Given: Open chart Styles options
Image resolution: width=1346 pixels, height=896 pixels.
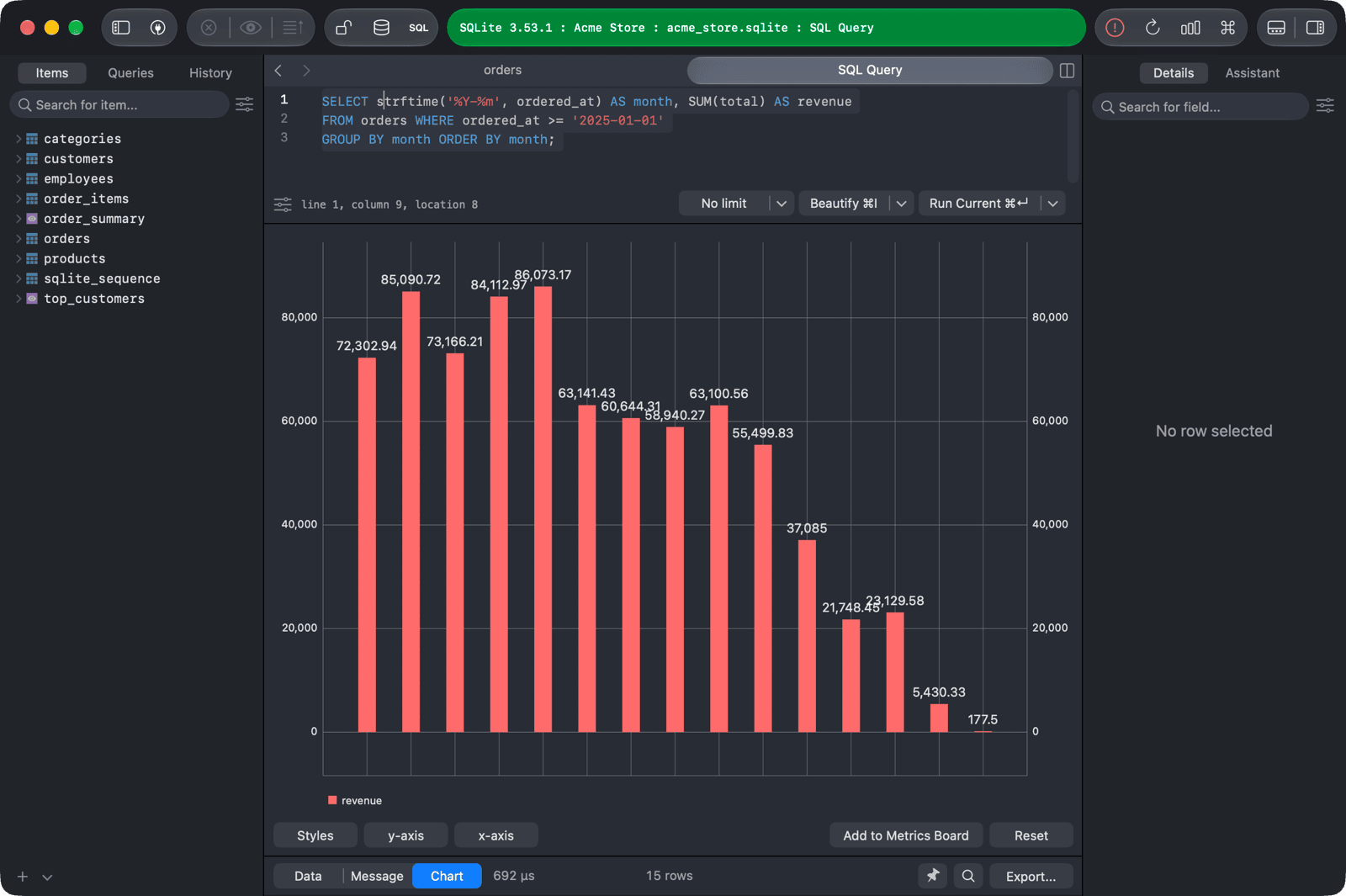Looking at the screenshot, I should [315, 835].
